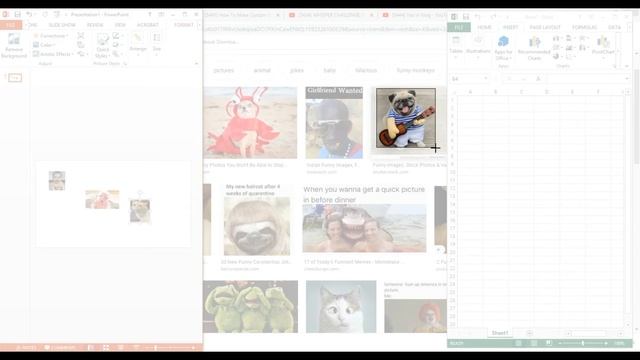Click Recommended Charts in Excel
The width and height of the screenshot is (640, 360).
(534, 48)
